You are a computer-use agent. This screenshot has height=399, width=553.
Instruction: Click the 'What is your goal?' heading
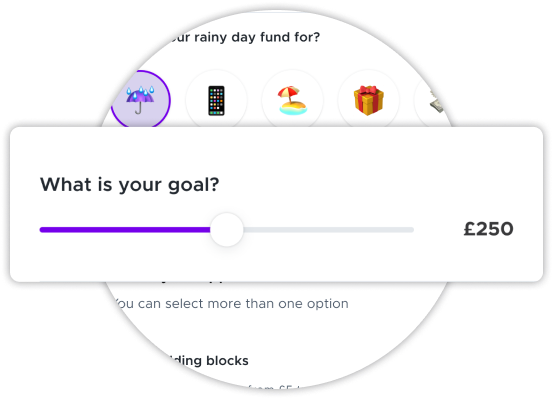[129, 185]
